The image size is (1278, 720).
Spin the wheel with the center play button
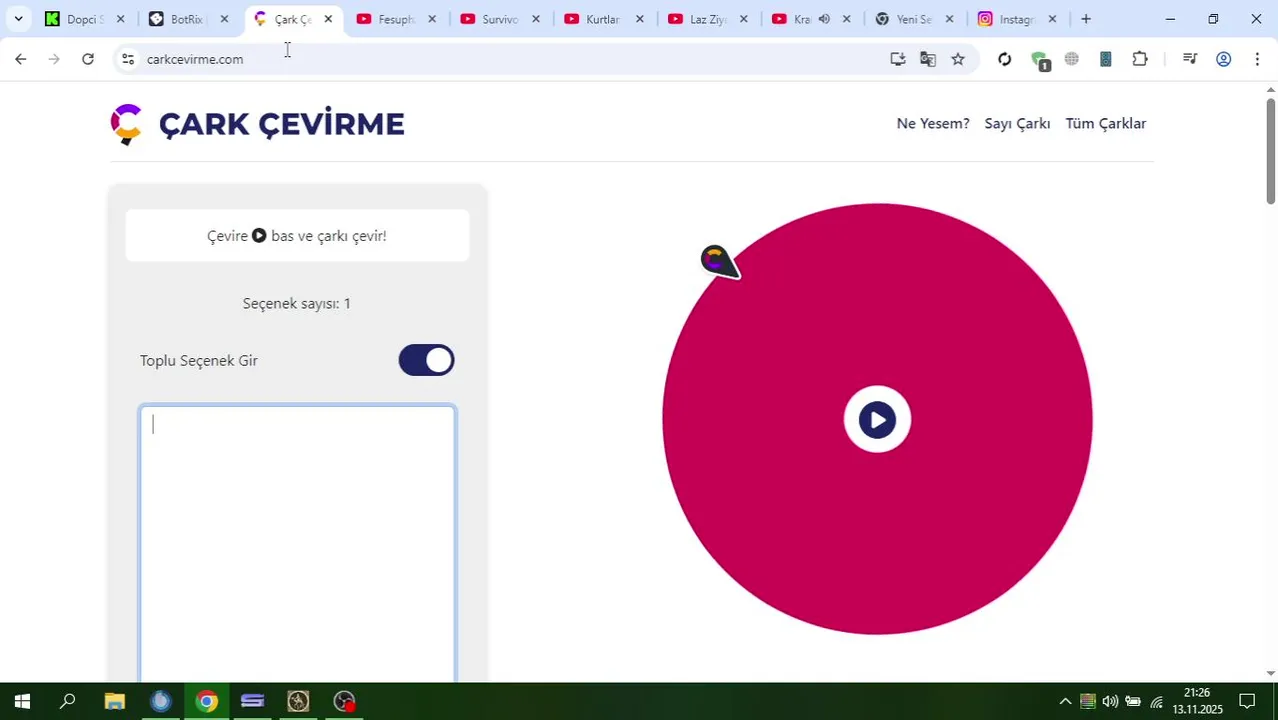pos(877,420)
